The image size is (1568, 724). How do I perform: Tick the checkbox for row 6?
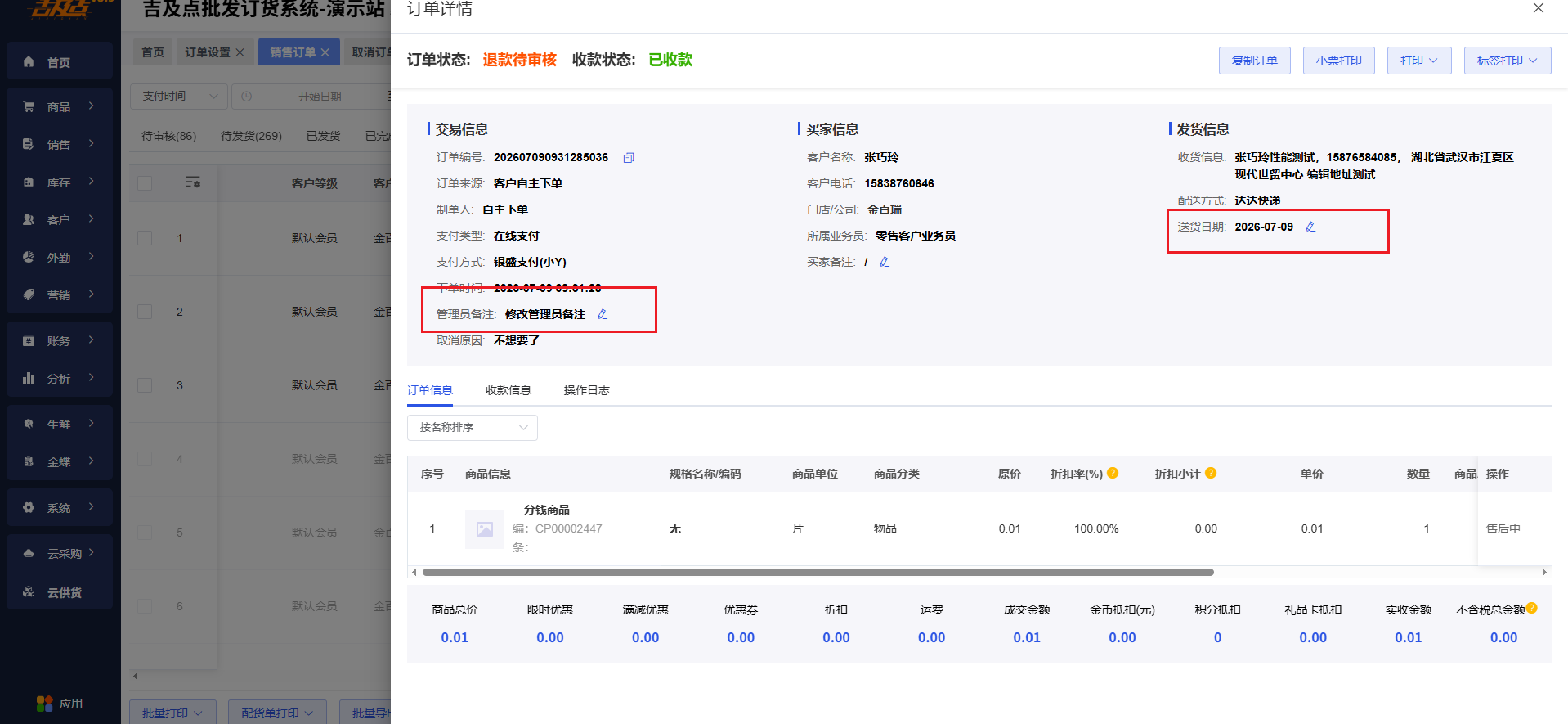145,606
